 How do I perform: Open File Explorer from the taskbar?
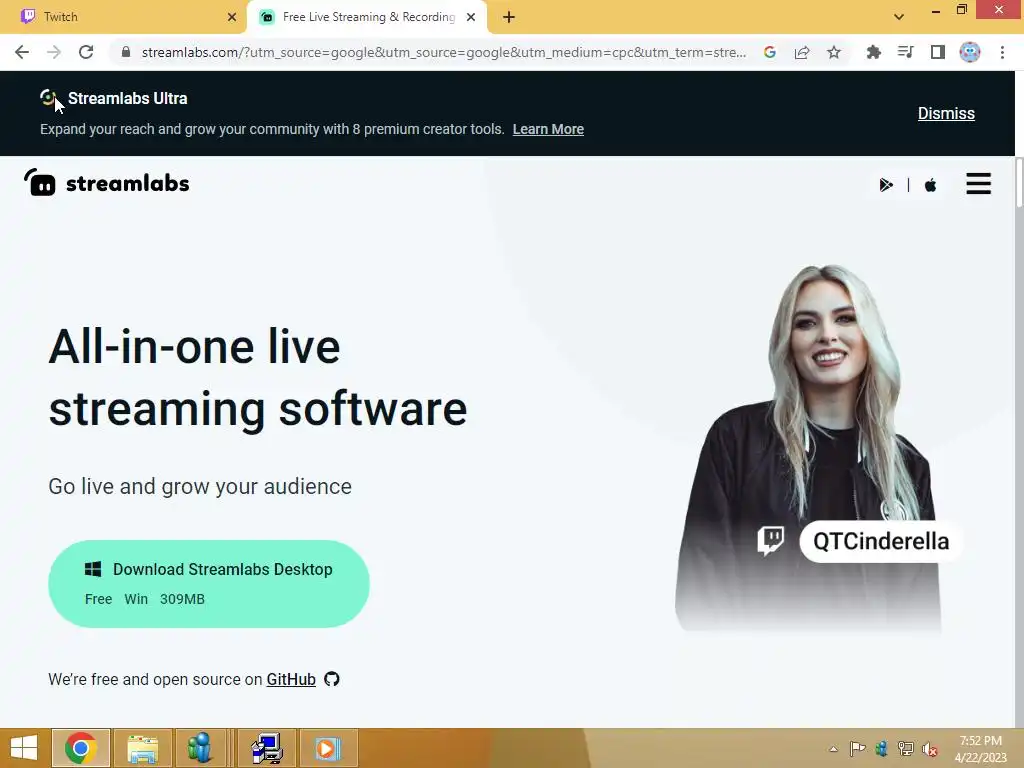[x=143, y=748]
